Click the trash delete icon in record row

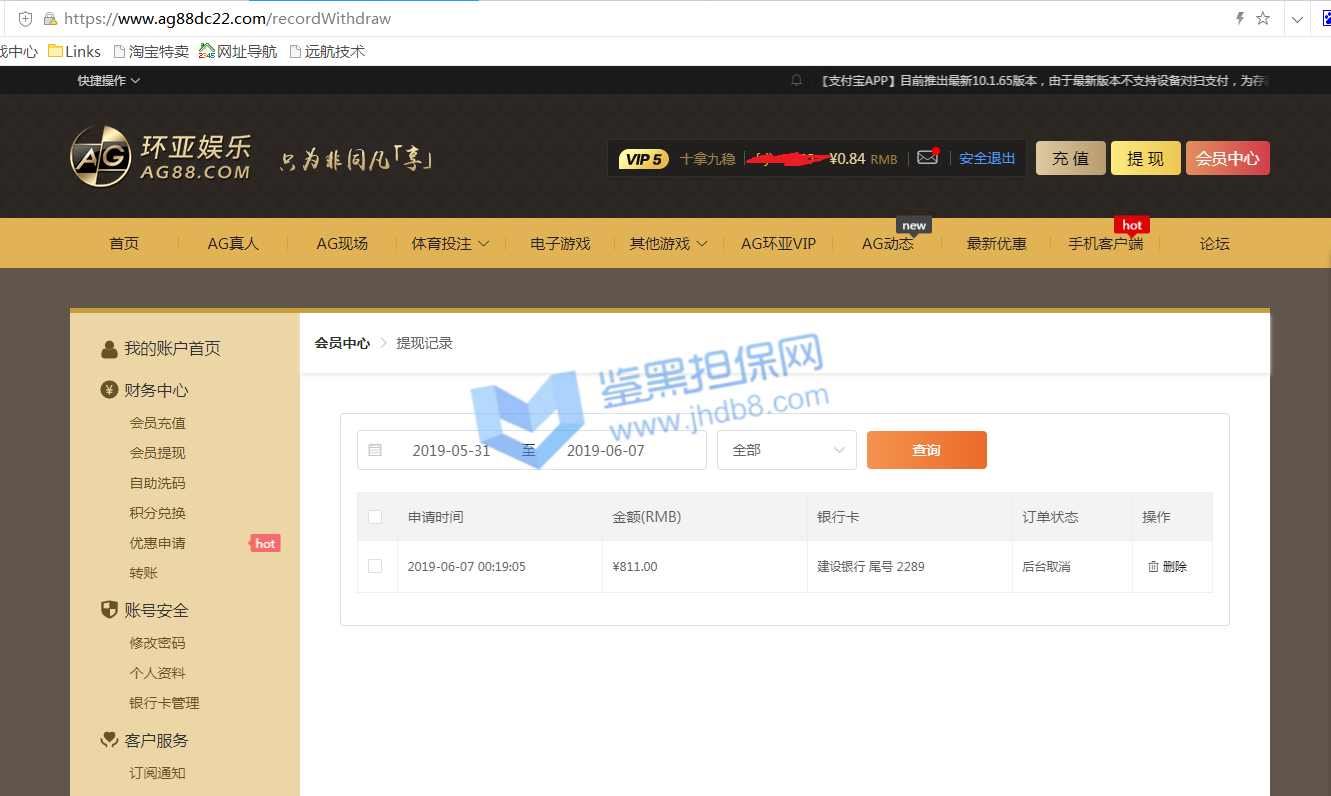1153,566
